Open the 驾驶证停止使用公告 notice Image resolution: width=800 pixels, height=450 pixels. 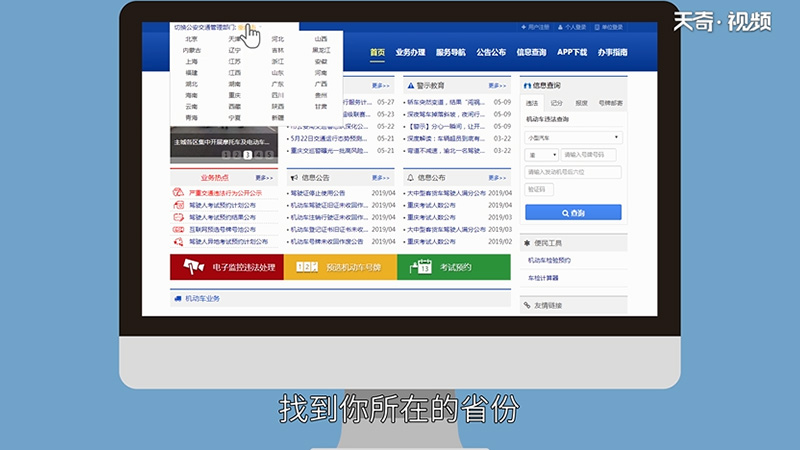(x=318, y=193)
